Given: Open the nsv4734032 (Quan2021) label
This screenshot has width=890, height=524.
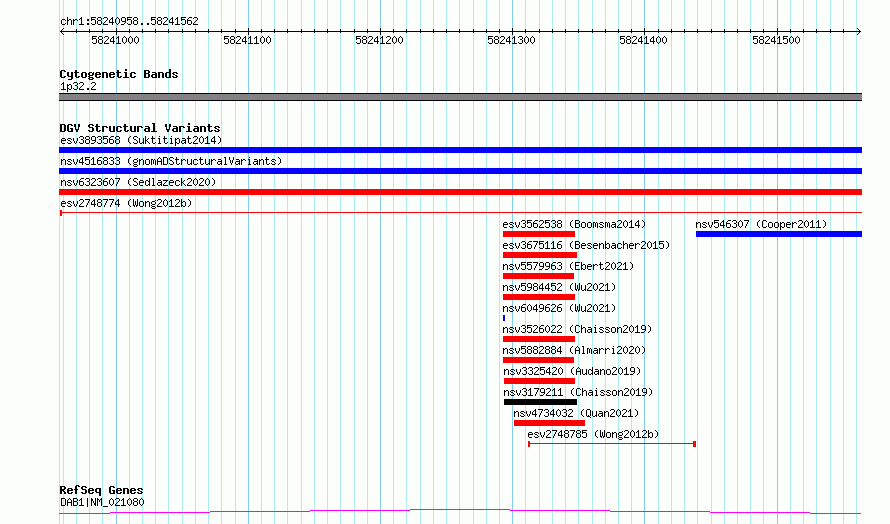Looking at the screenshot, I should pyautogui.click(x=576, y=413).
